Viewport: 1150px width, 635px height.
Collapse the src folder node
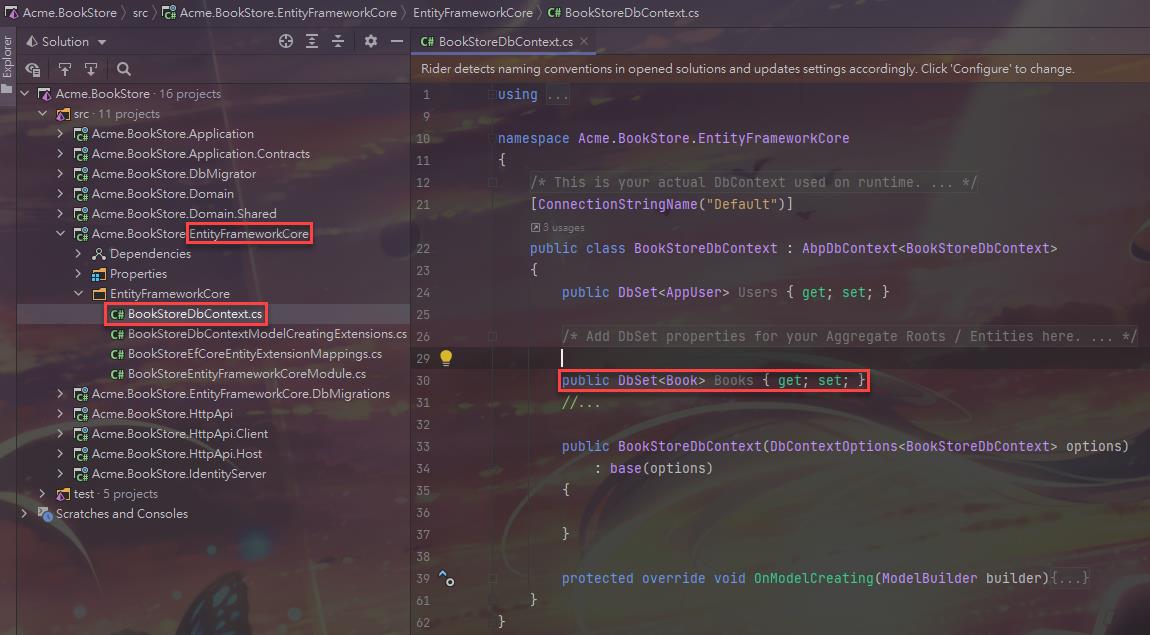(42, 114)
